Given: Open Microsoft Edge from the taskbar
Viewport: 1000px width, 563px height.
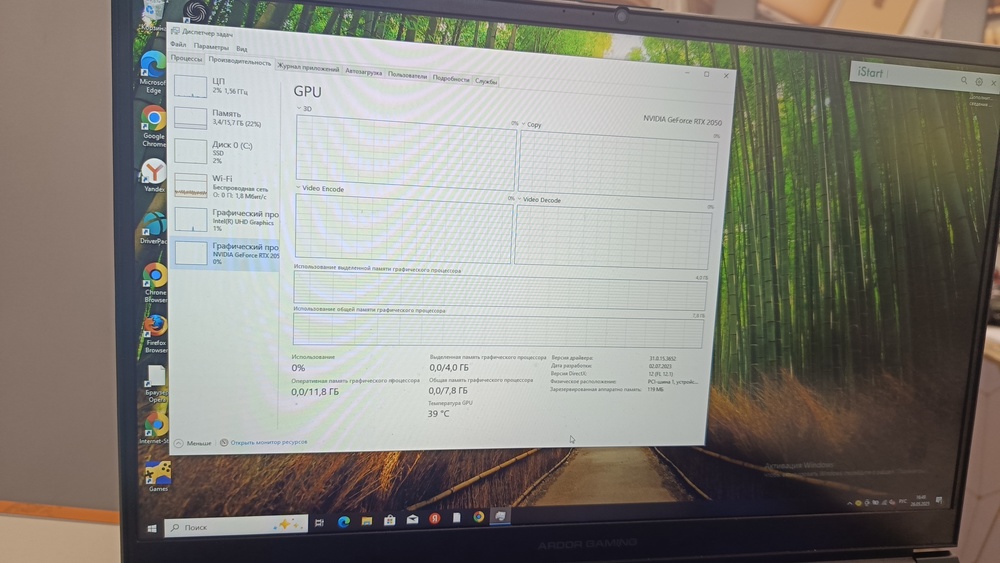Looking at the screenshot, I should (x=344, y=522).
